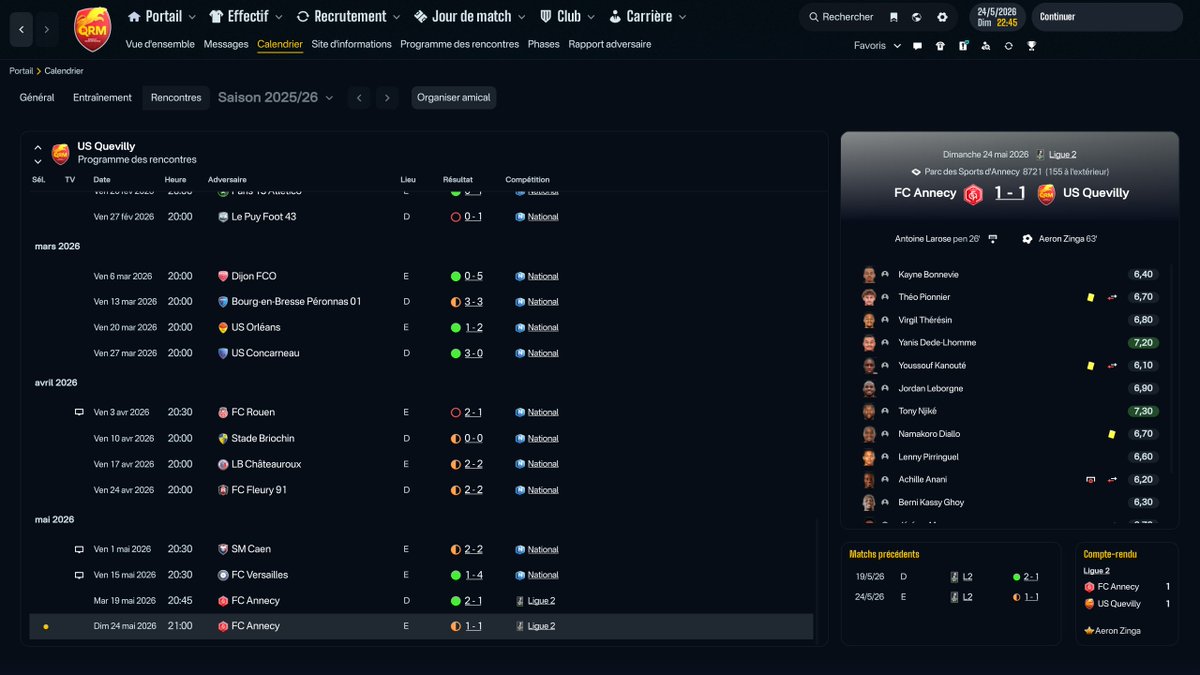Viewport: 1200px width, 675px height.
Task: Switch to the Messages tab
Action: pos(226,44)
